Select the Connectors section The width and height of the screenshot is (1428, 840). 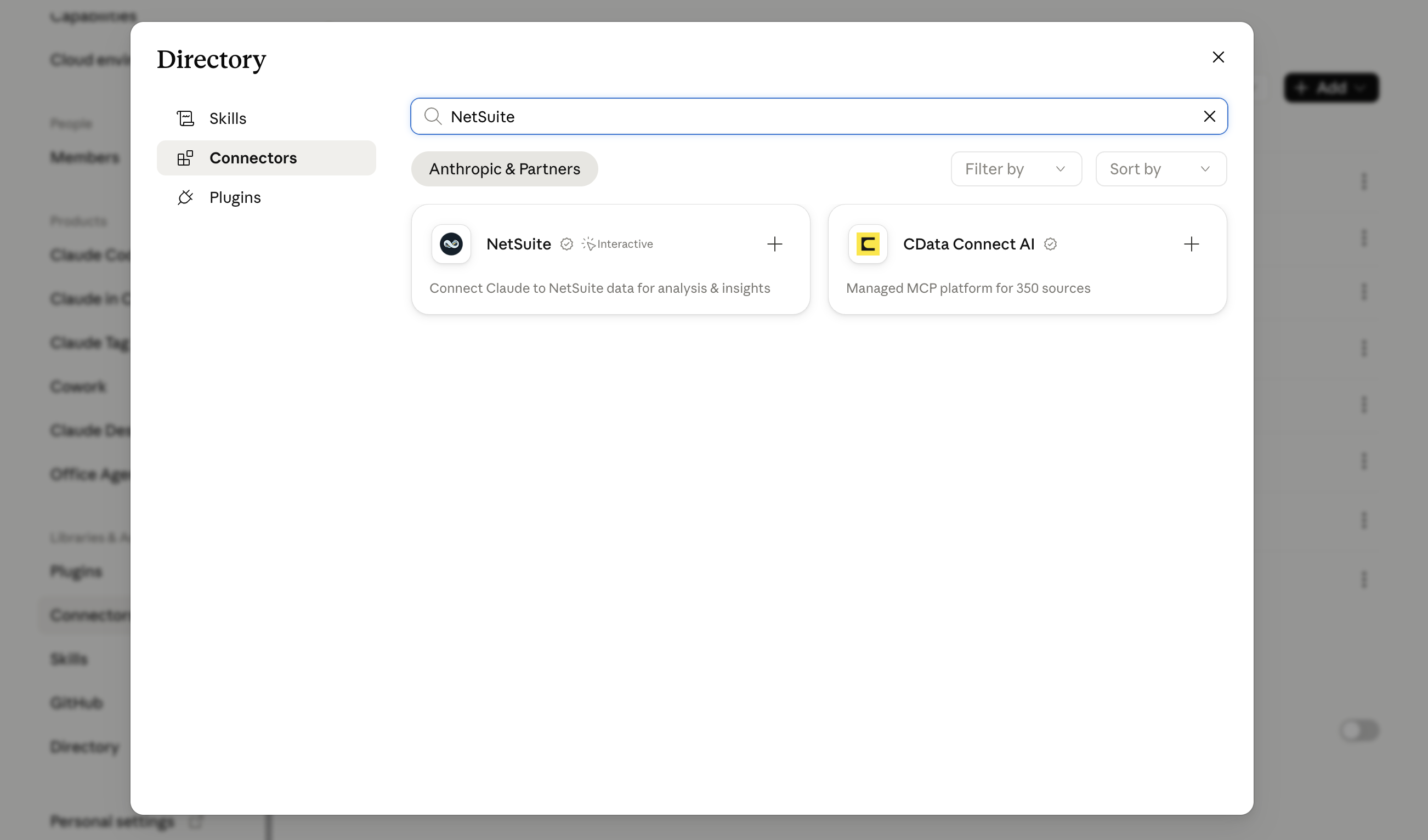[267, 158]
